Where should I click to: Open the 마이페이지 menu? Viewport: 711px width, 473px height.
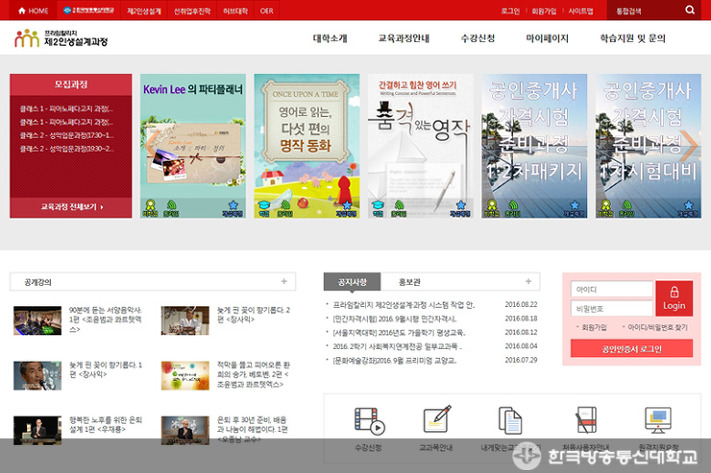point(547,39)
